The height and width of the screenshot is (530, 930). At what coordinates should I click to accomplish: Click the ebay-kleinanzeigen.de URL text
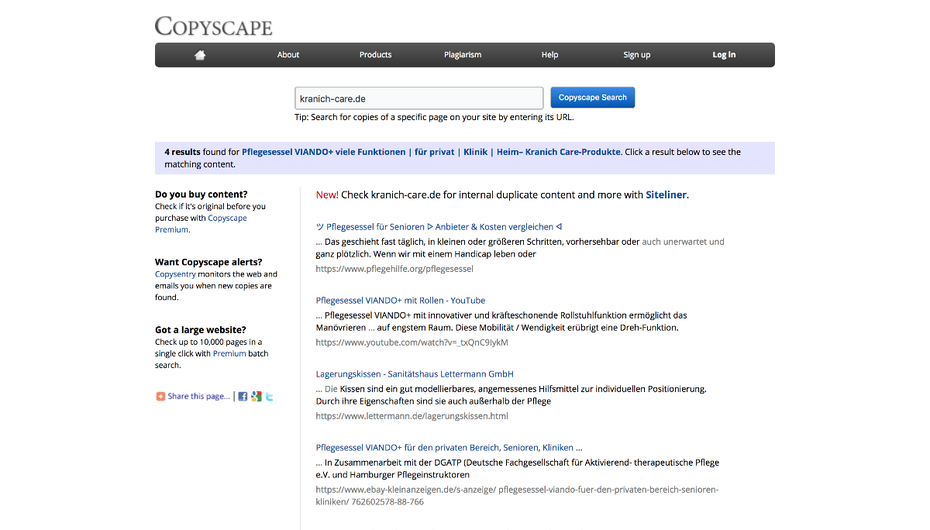517,496
